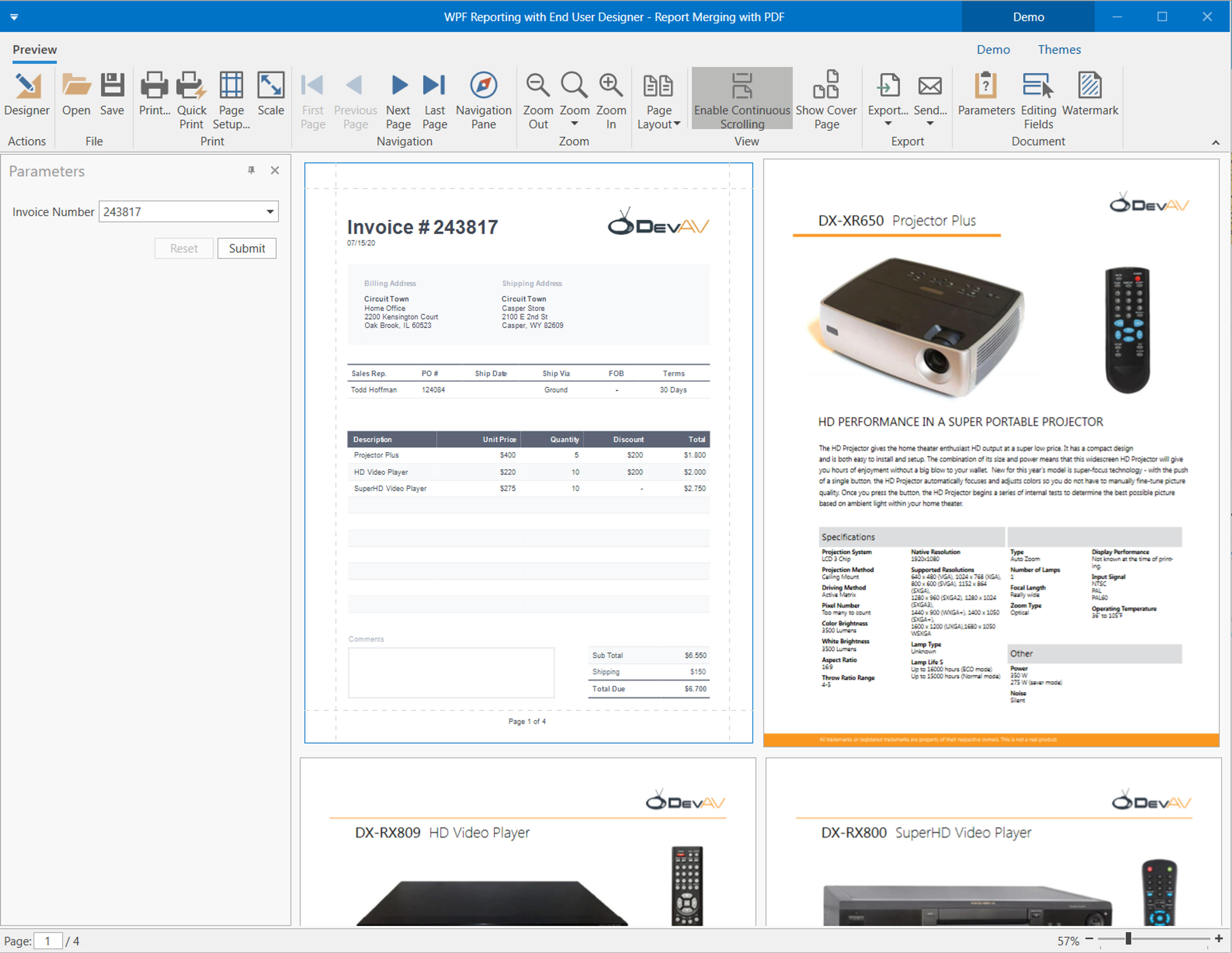Viewport: 1232px width, 953px height.
Task: Click the Open file icon
Action: tap(76, 94)
